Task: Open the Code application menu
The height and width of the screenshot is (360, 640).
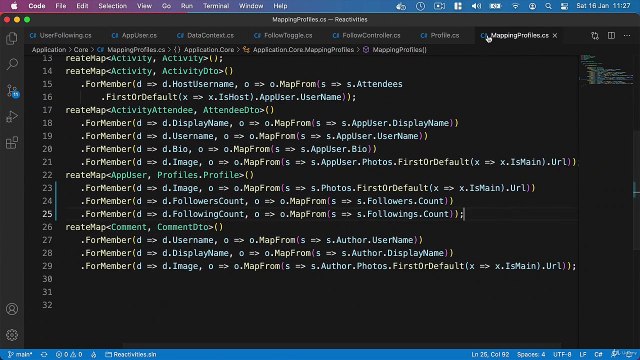Action: coord(37,6)
